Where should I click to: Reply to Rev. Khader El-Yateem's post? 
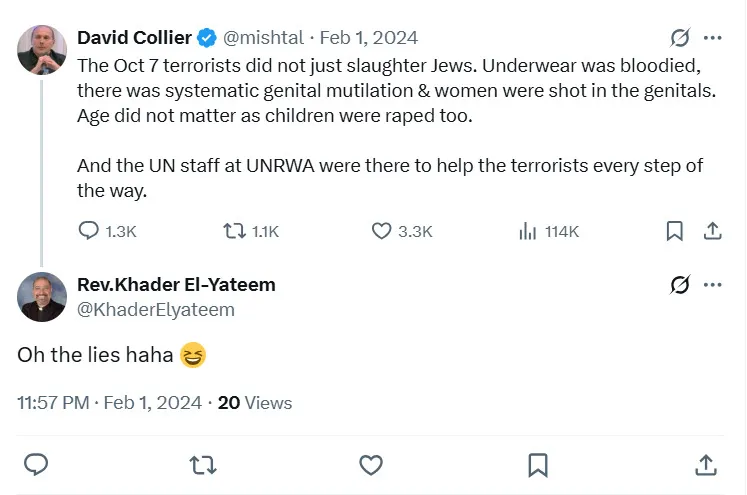point(36,464)
